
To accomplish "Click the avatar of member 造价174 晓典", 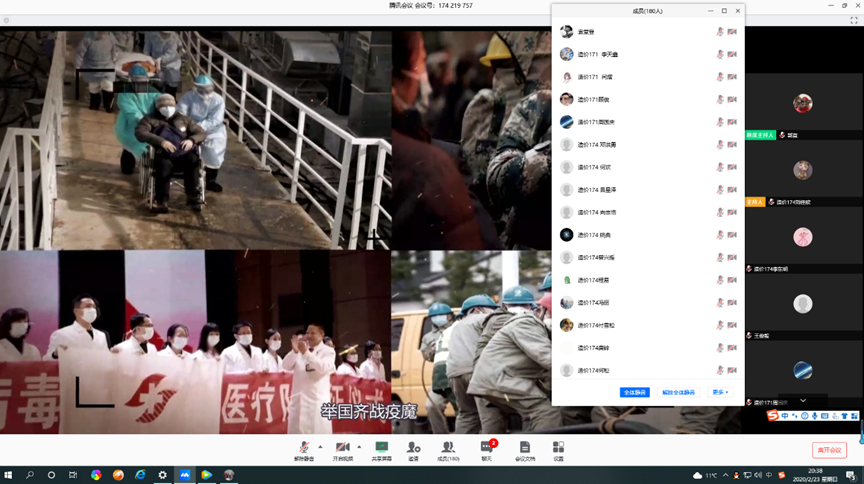I will (566, 235).
